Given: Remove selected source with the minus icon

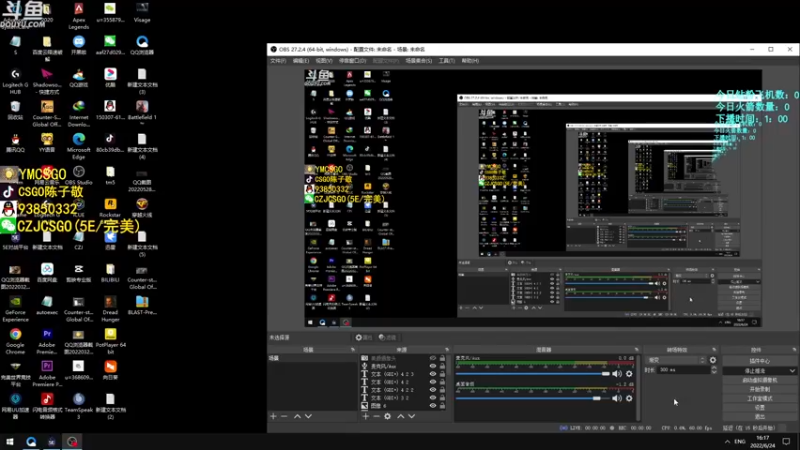Looking at the screenshot, I should tap(376, 416).
